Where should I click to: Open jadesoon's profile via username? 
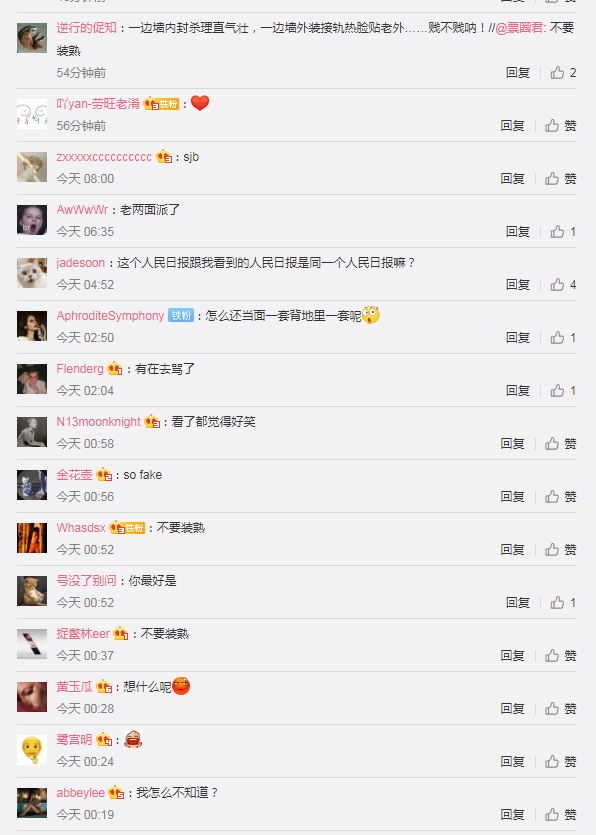pos(80,263)
